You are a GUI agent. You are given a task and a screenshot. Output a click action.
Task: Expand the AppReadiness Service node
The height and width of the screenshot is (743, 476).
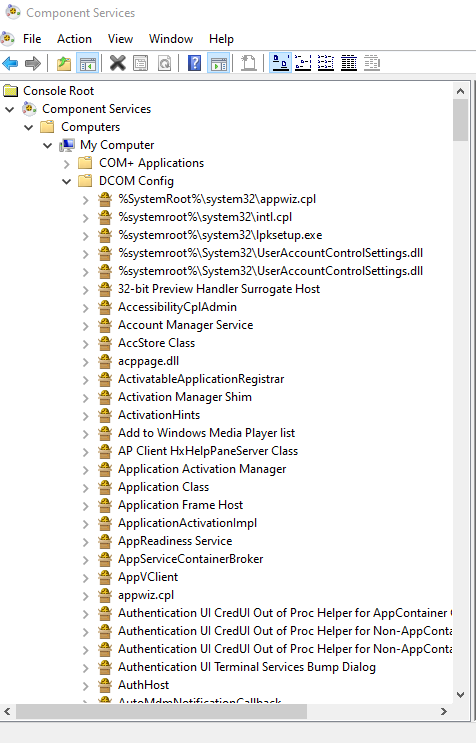[x=85, y=542]
